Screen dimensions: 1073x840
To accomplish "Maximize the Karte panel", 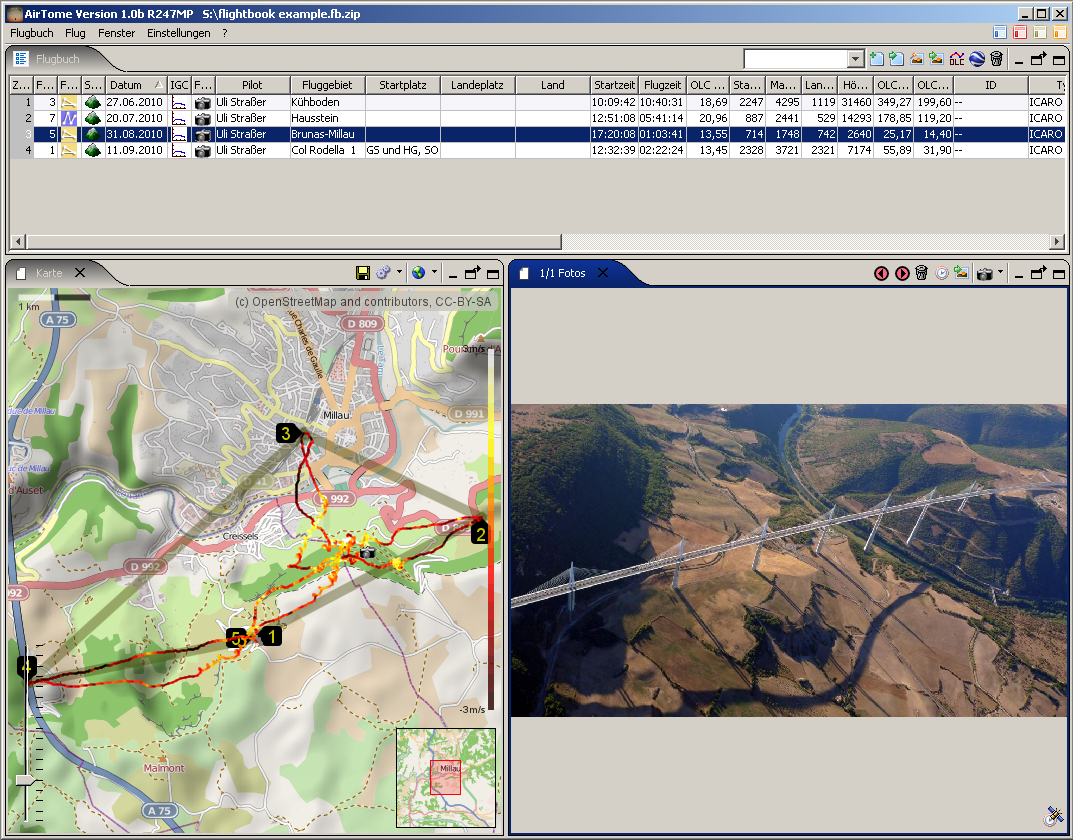I will click(492, 274).
